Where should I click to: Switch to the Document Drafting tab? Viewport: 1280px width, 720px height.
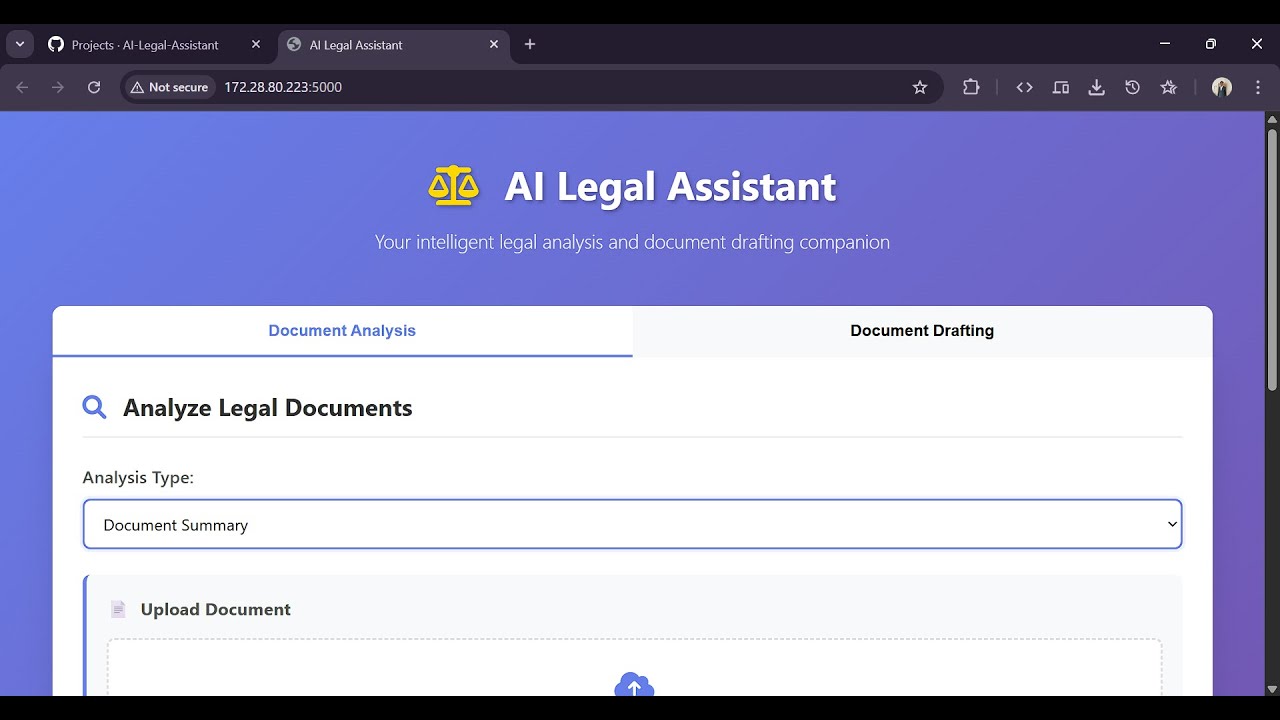point(922,331)
